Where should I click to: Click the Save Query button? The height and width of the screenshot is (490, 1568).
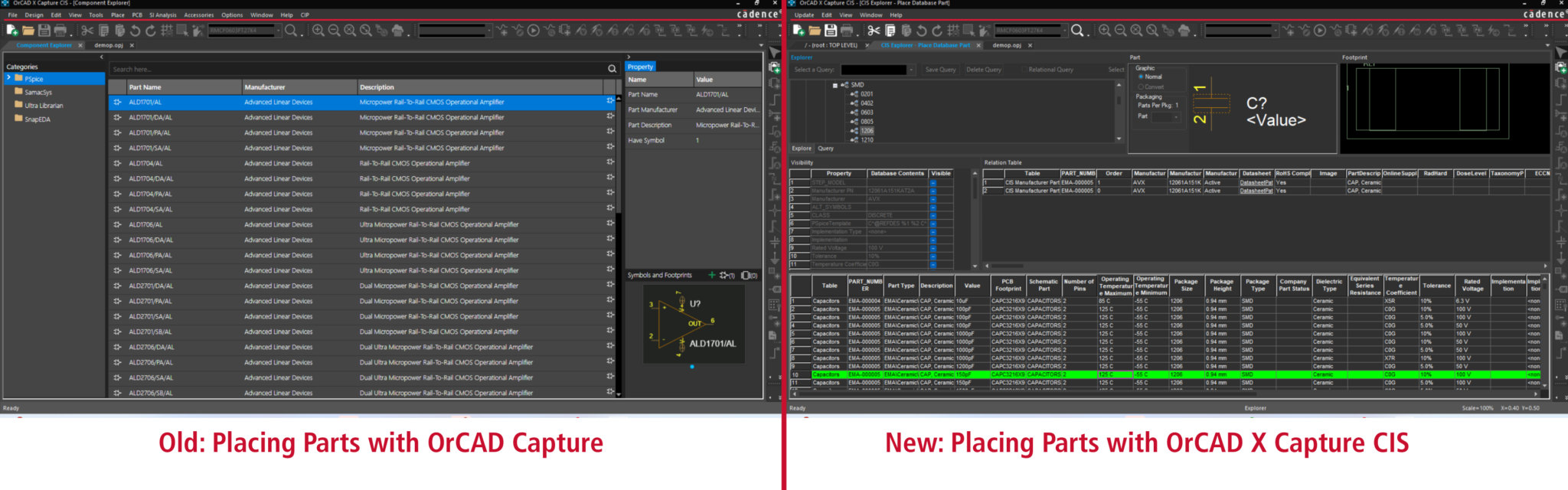(x=940, y=70)
